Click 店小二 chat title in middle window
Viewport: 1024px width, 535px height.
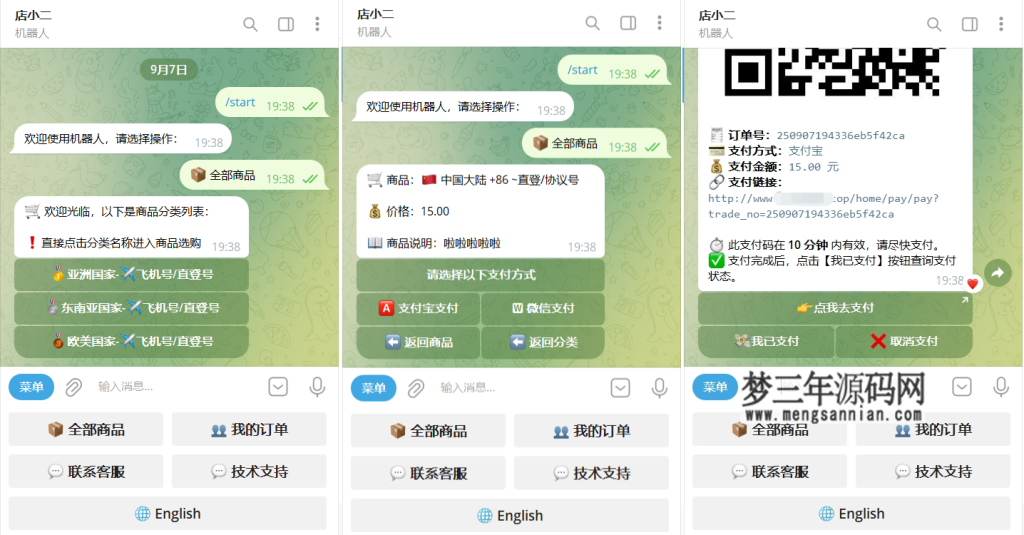[376, 14]
